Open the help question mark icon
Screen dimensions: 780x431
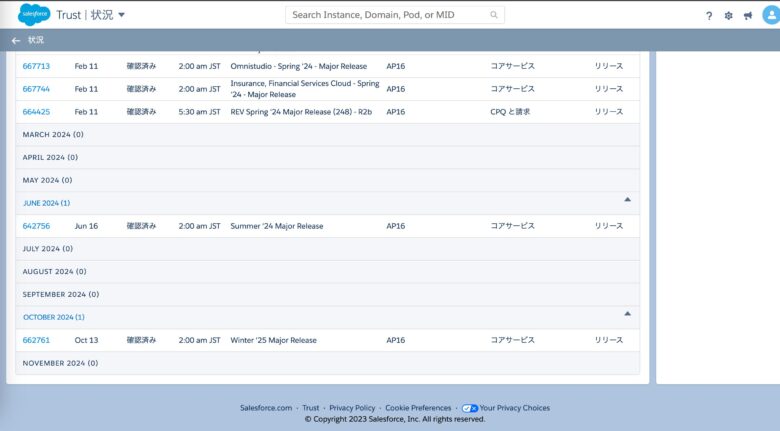coord(709,16)
